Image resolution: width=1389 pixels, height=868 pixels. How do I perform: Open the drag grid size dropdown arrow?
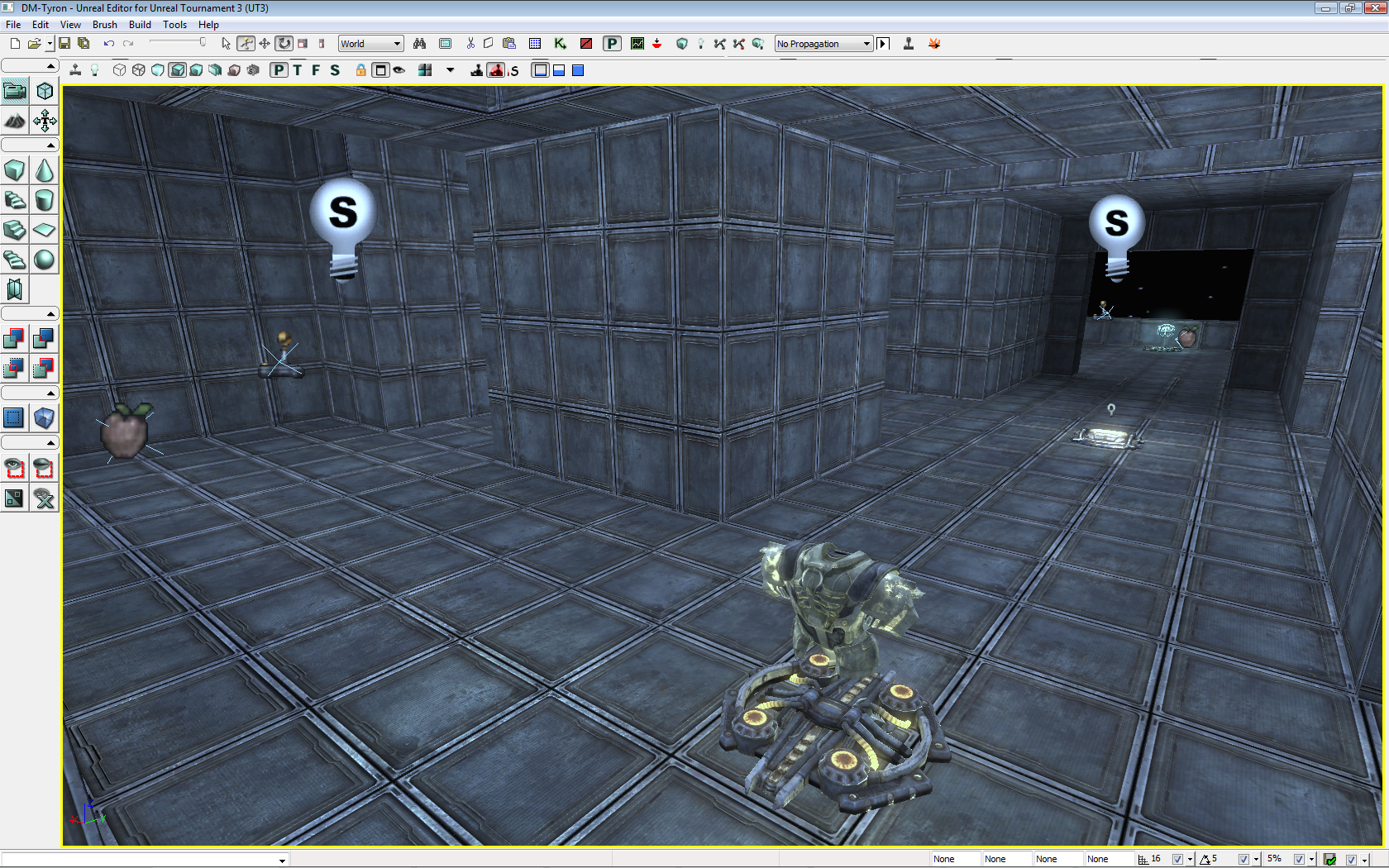point(1190,860)
